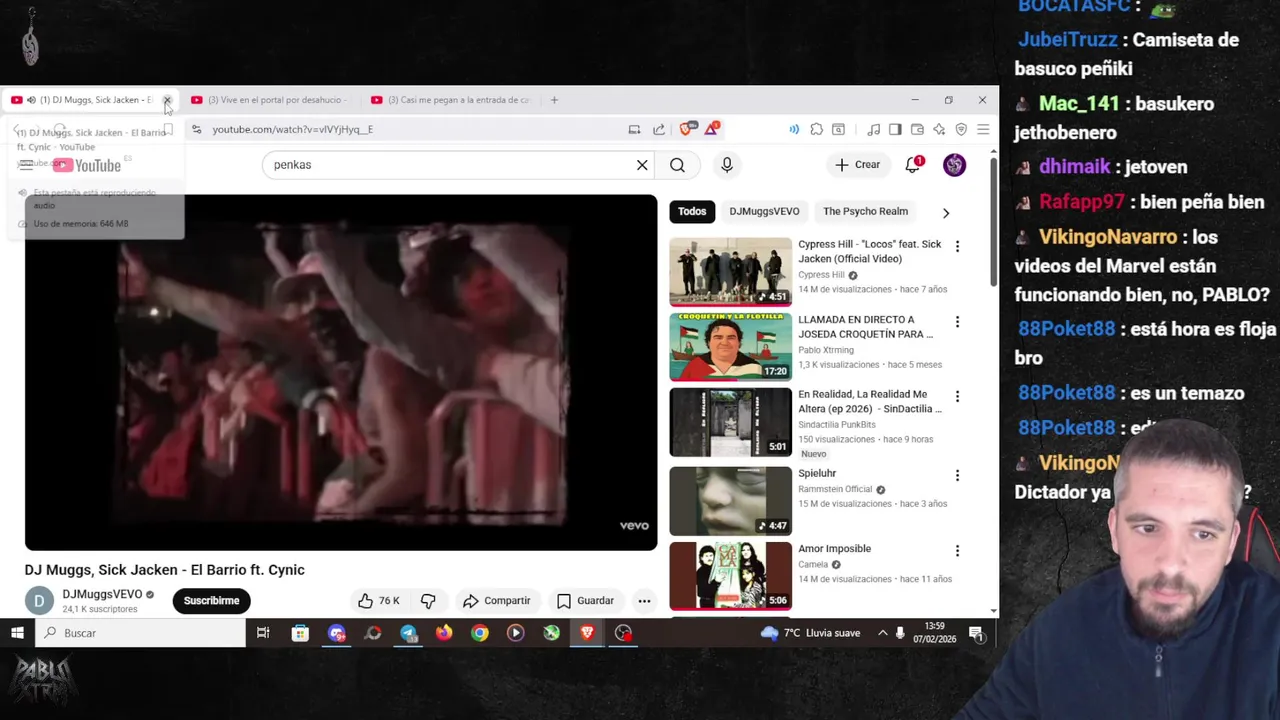Open Brave browser from the taskbar
1280x720 pixels.
click(x=587, y=633)
